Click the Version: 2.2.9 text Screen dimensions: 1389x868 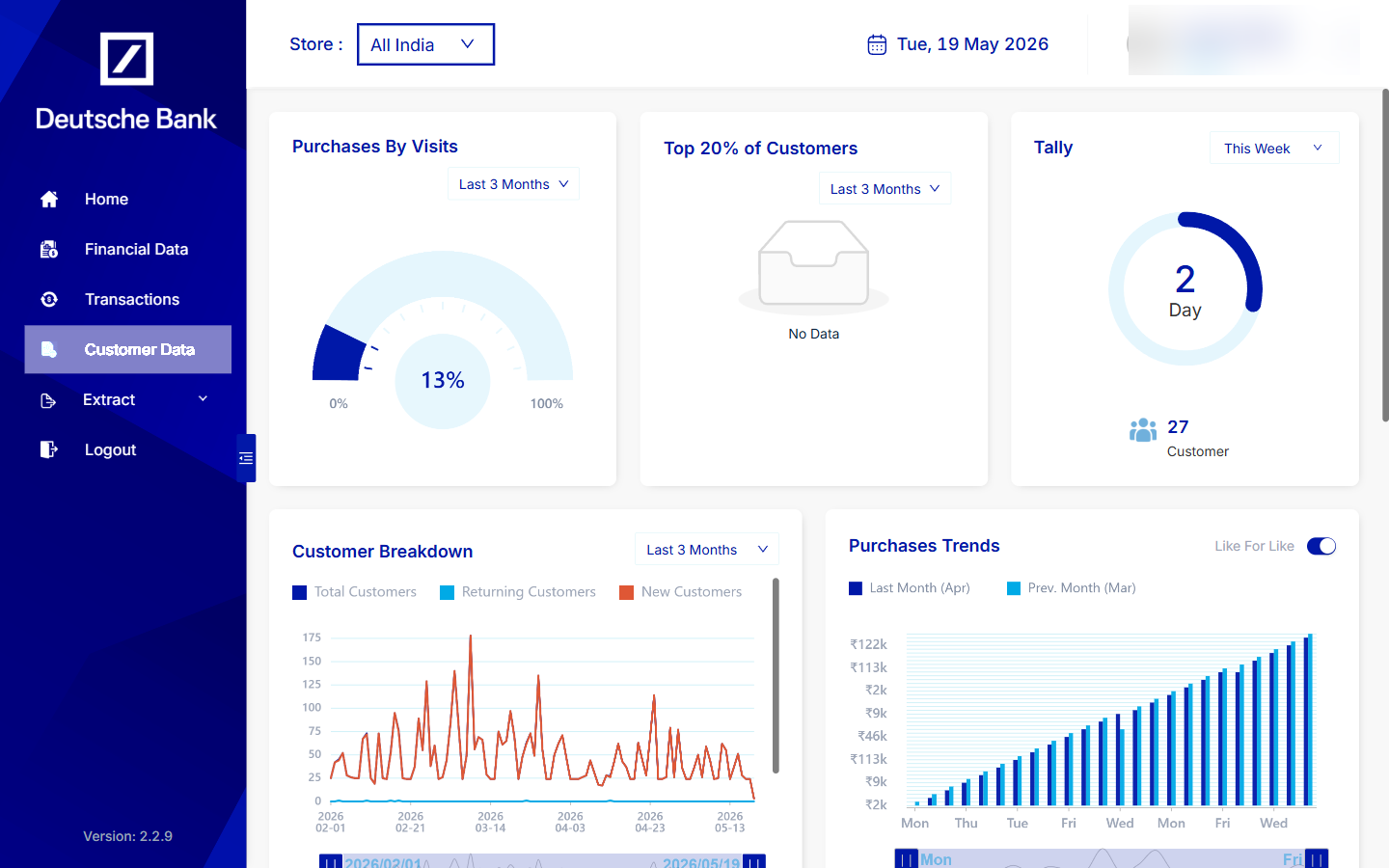pyautogui.click(x=127, y=836)
